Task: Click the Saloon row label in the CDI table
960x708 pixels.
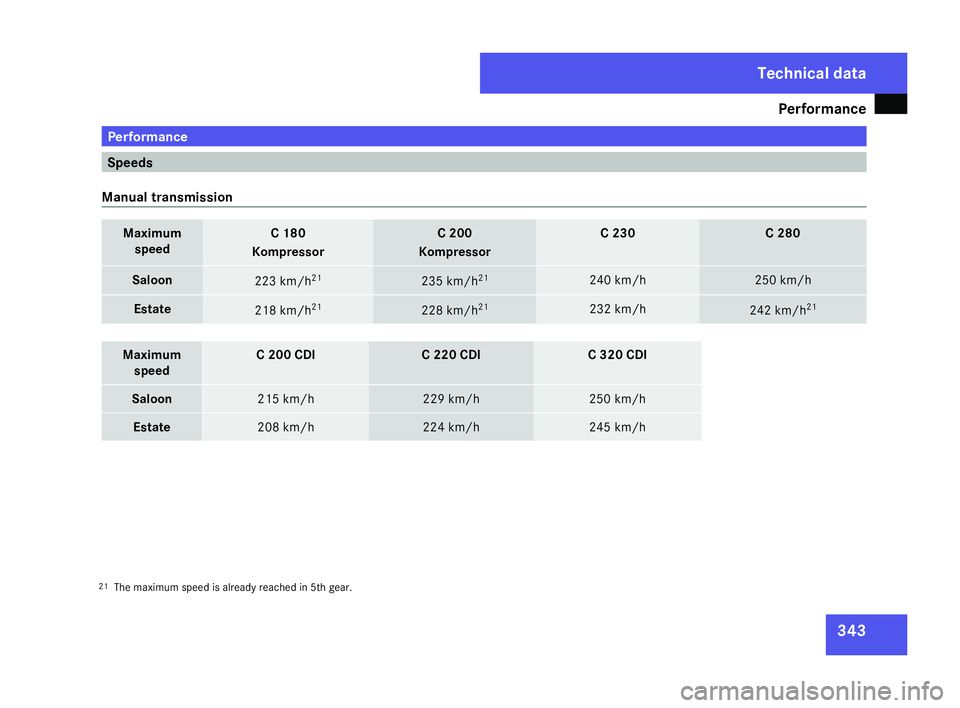Action: click(x=152, y=399)
